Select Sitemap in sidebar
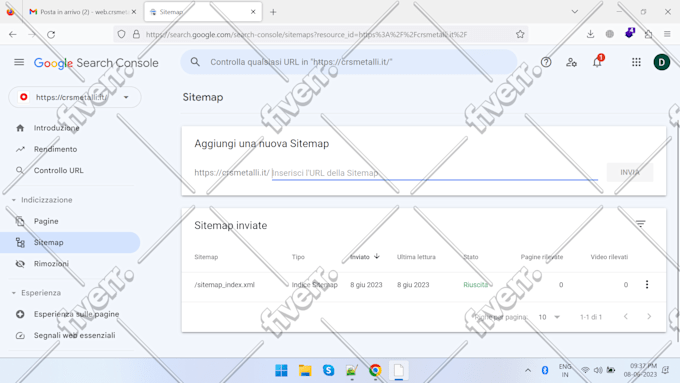The width and height of the screenshot is (680, 383). [x=49, y=242]
